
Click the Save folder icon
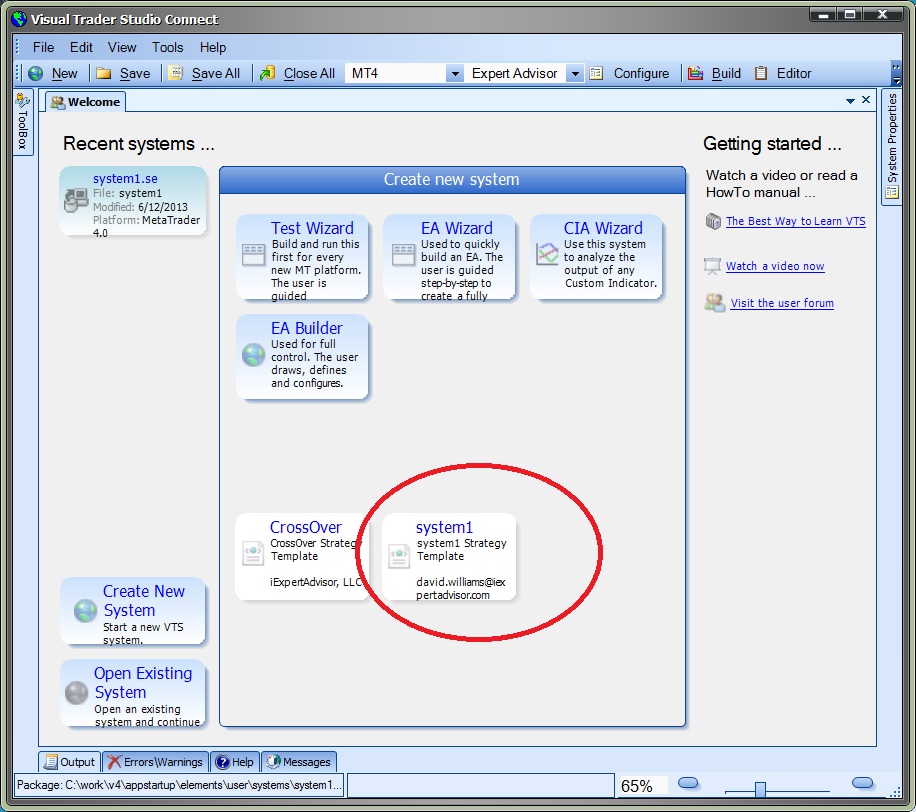point(104,73)
